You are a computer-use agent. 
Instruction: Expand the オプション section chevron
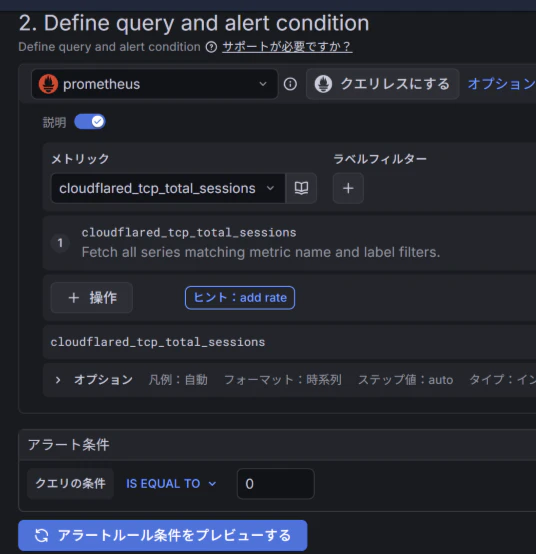58,380
